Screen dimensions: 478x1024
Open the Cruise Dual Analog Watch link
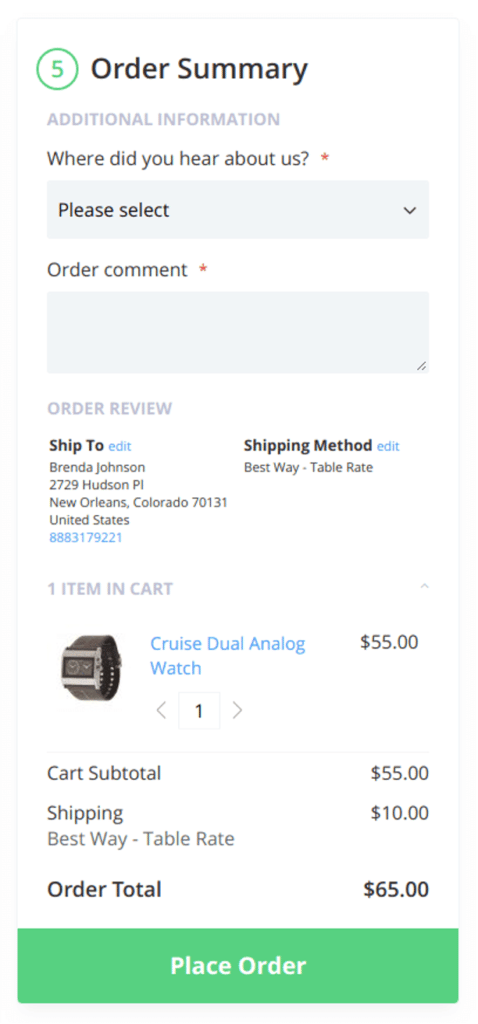227,656
